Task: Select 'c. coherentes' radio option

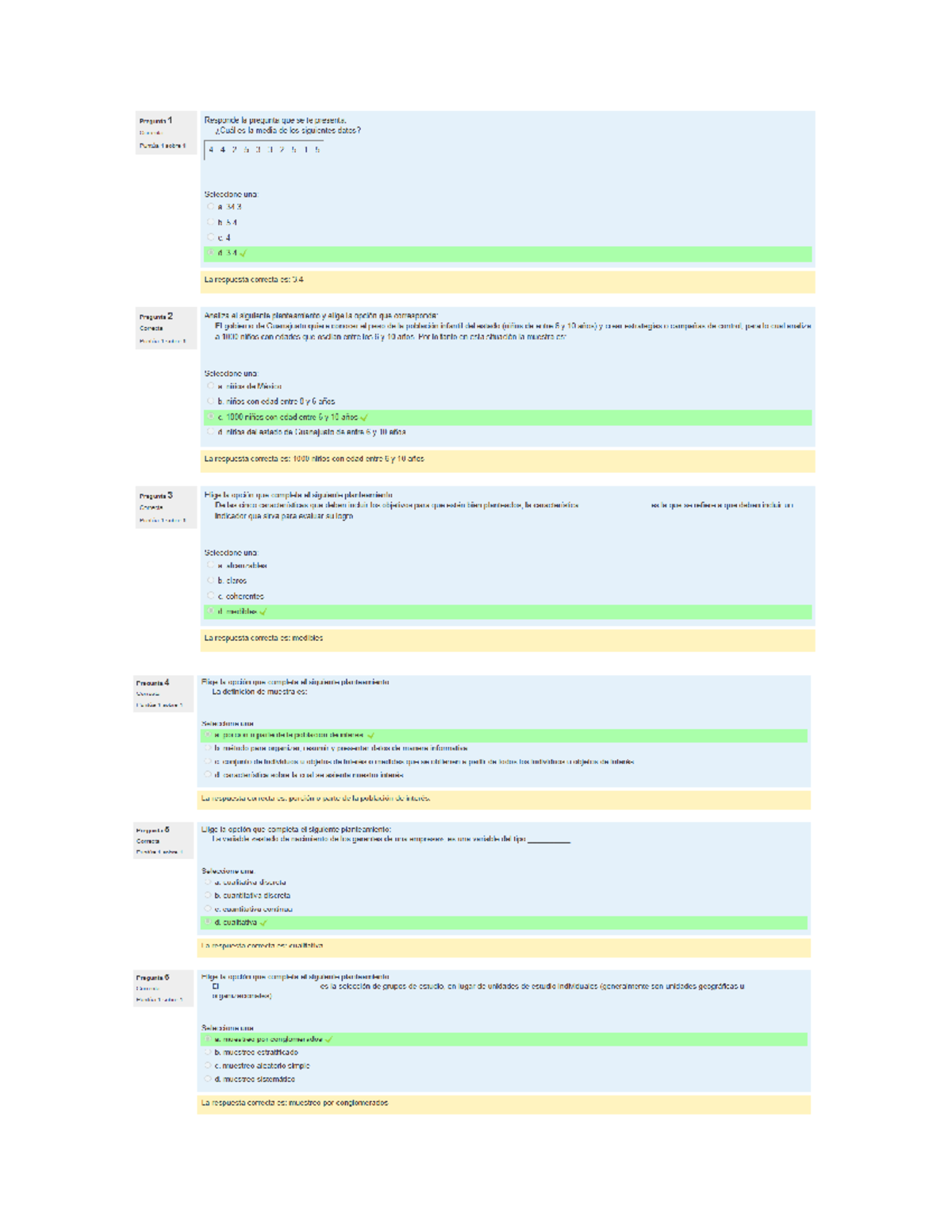Action: pos(211,596)
